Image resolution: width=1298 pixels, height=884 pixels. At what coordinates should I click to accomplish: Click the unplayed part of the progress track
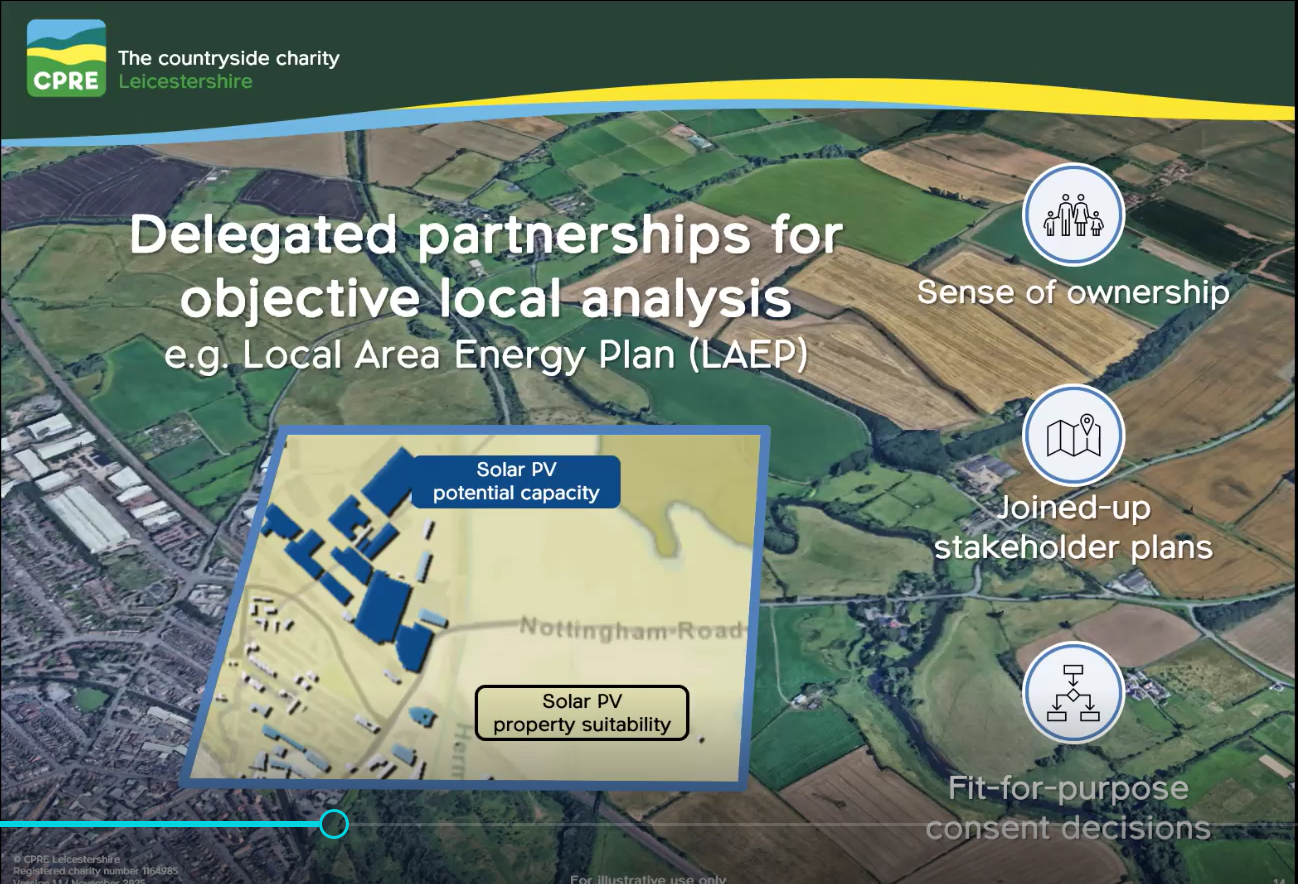(x=800, y=824)
